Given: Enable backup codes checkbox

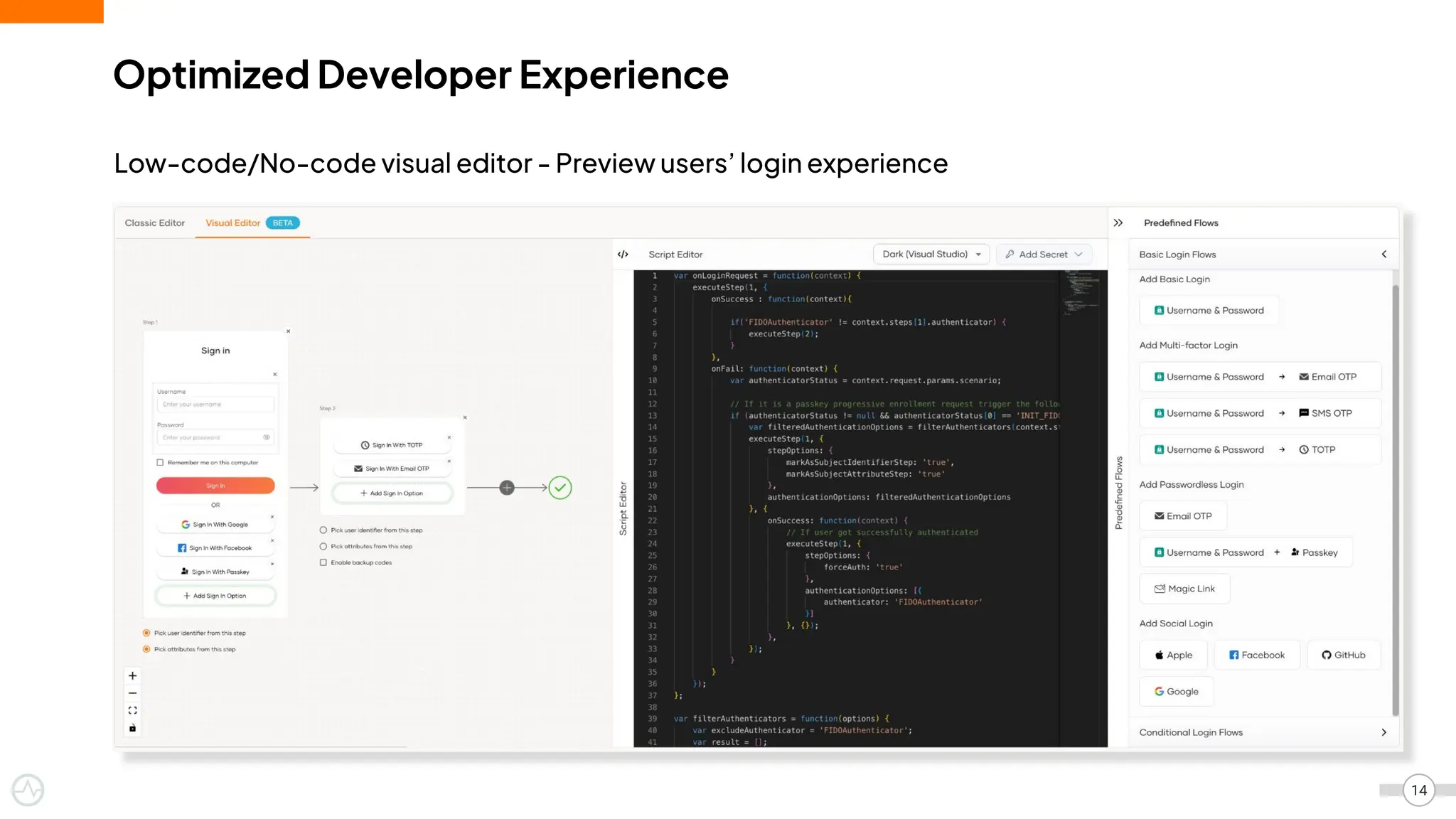Looking at the screenshot, I should 323,562.
